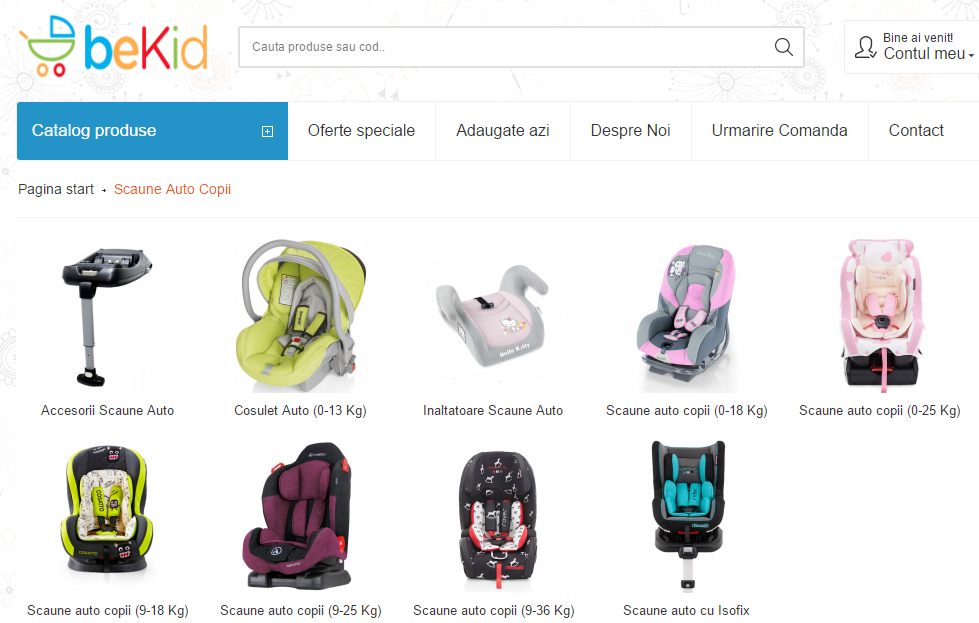Viewport: 979px width, 623px height.
Task: Open the Contul meu dropdown
Action: coord(928,54)
